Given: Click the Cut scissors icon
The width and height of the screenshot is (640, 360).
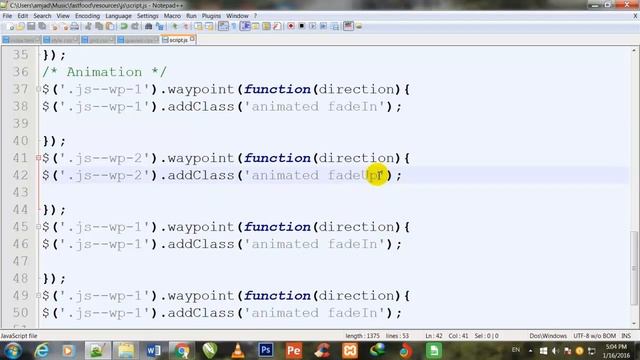Looking at the screenshot, I should [x=88, y=27].
